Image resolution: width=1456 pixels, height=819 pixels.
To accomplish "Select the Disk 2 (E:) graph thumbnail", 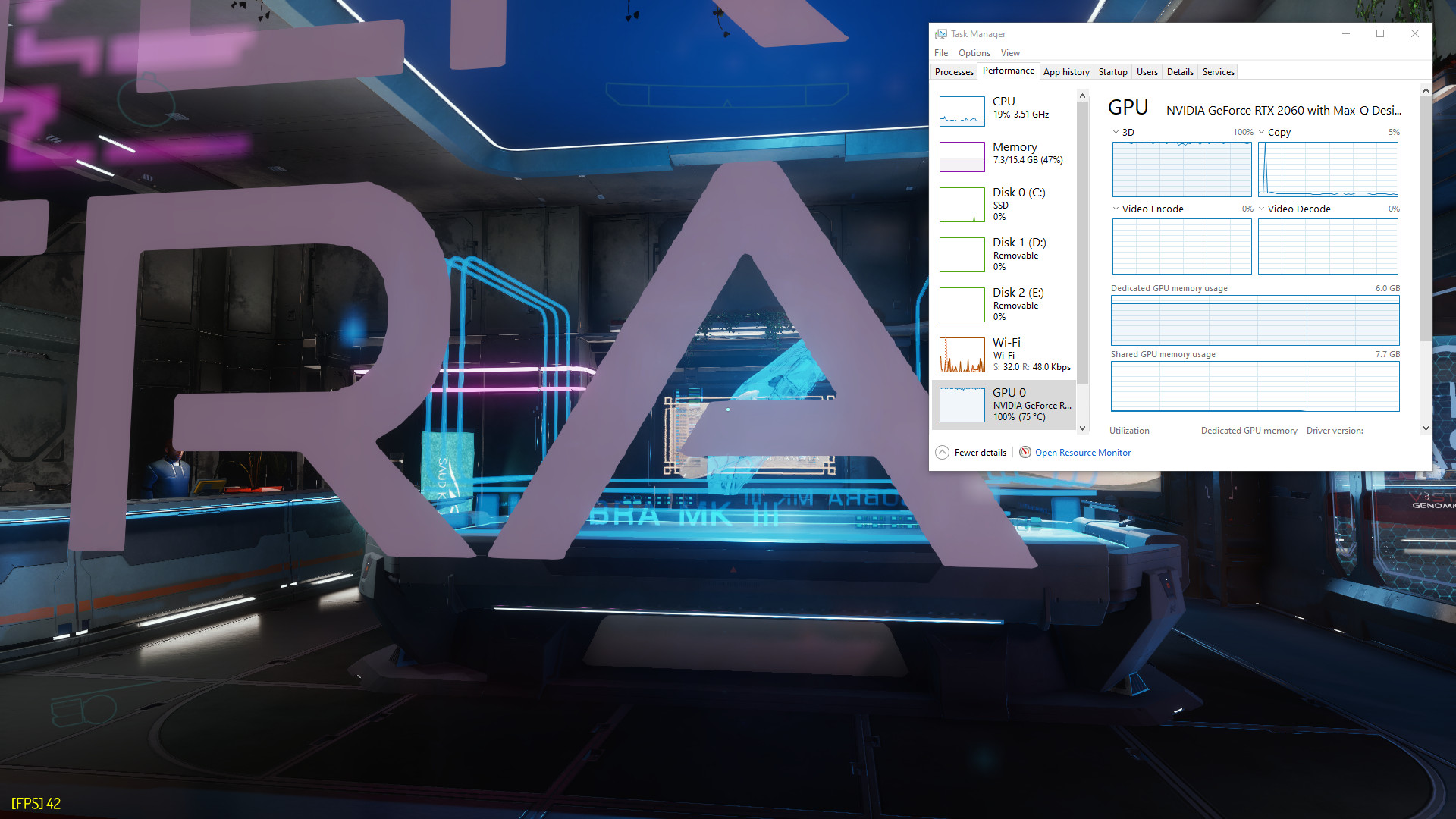I will tap(962, 305).
